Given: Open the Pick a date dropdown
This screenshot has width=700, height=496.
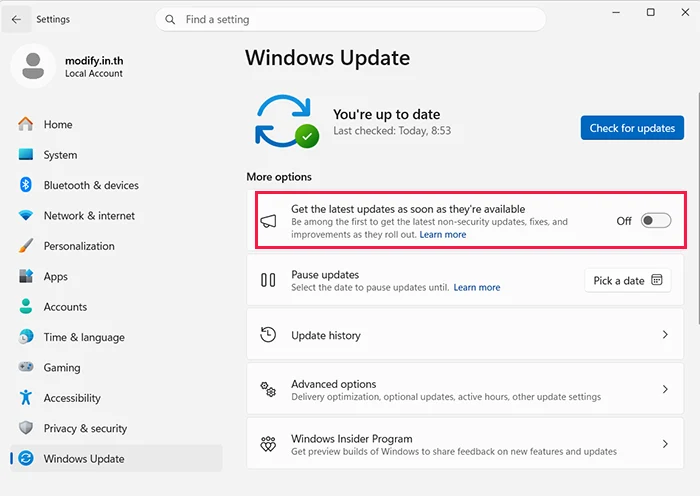Looking at the screenshot, I should point(628,280).
